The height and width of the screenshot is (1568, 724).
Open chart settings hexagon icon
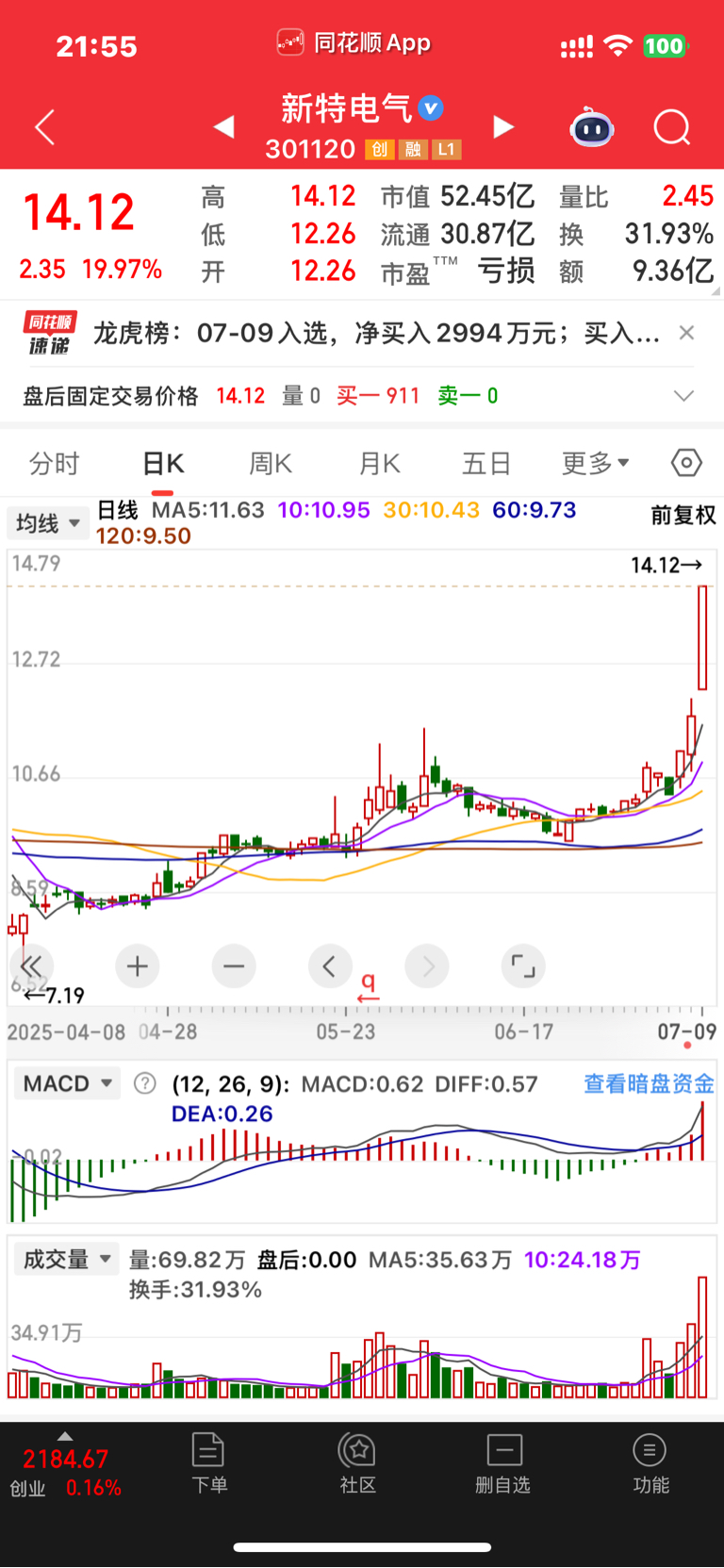686,463
